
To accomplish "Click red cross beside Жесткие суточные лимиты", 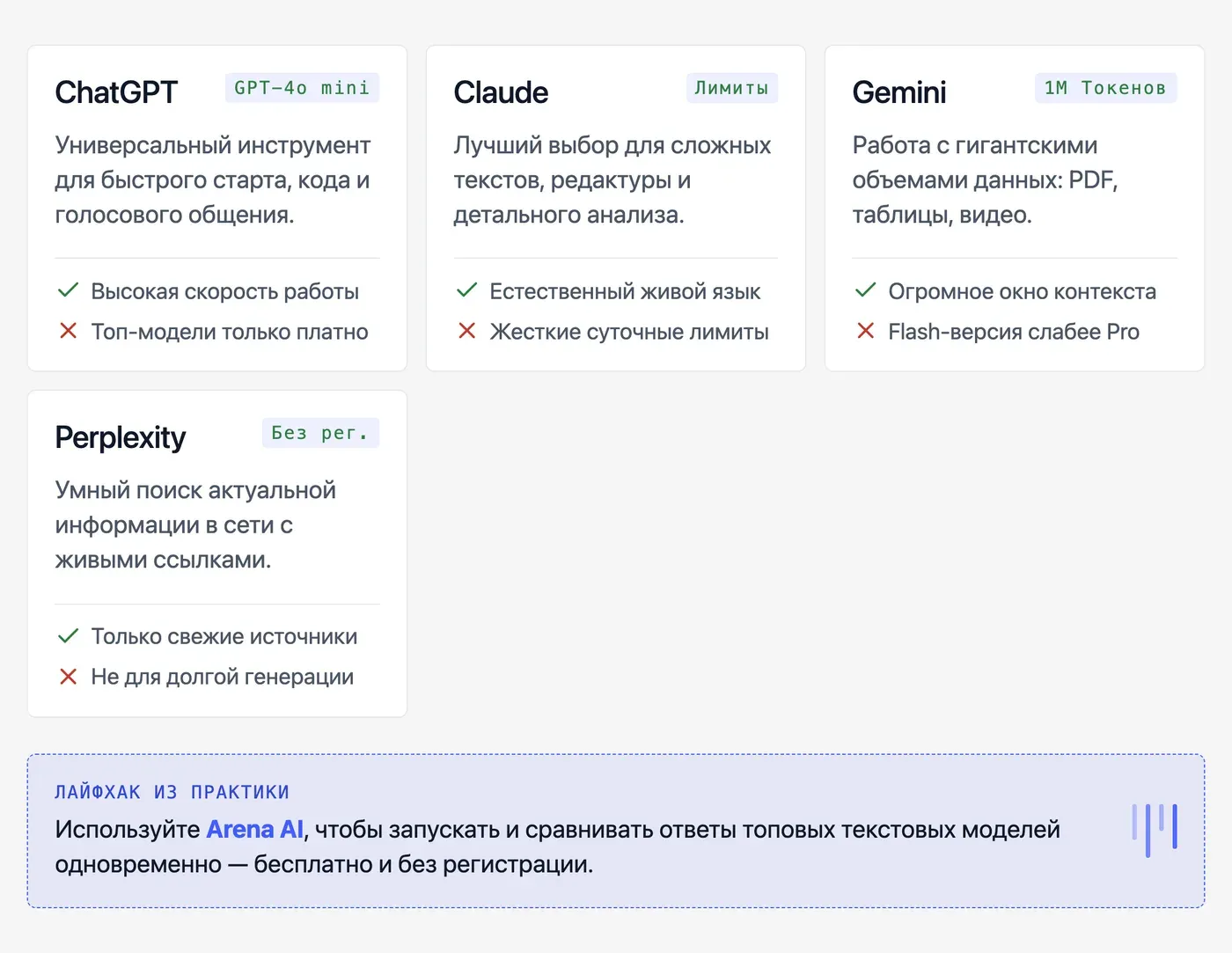I will pyautogui.click(x=467, y=331).
